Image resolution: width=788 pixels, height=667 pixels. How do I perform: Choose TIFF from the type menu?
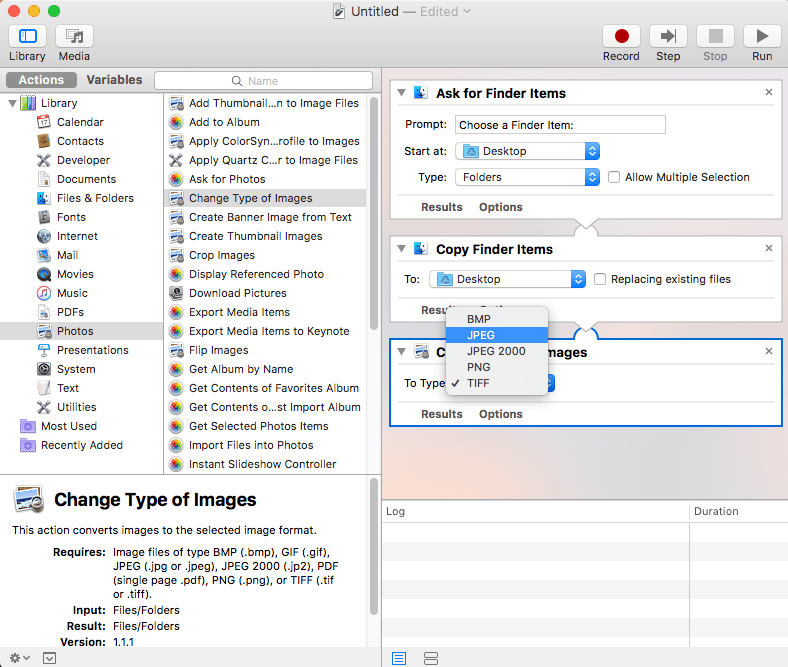497,384
